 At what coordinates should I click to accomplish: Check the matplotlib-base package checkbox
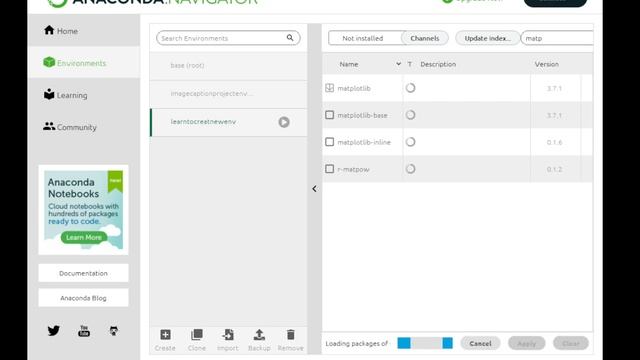point(329,115)
